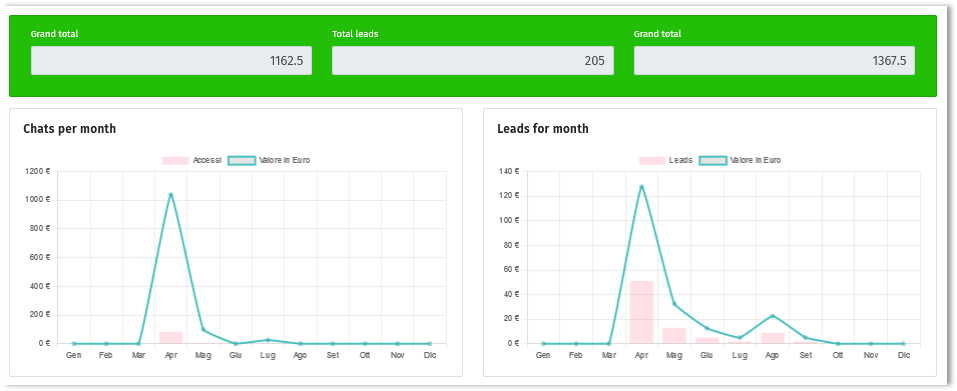The height and width of the screenshot is (391, 957).
Task: Click the April peak point in Chats chart
Action: [171, 195]
